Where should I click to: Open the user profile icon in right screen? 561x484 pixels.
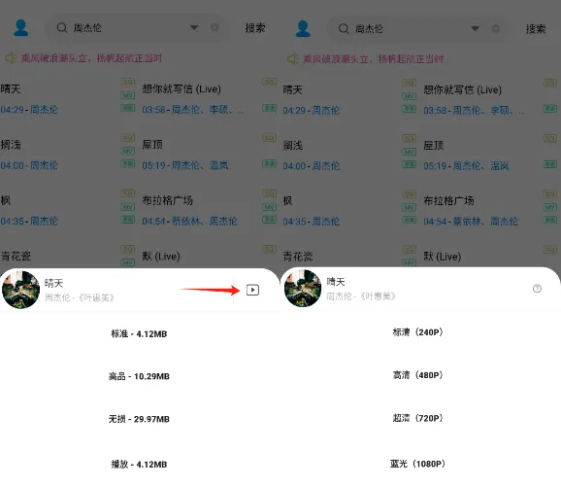click(x=303, y=29)
